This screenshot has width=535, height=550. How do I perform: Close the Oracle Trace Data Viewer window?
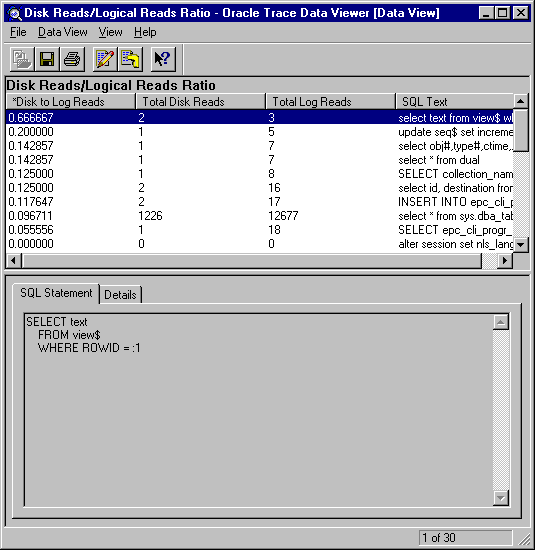coord(521,13)
